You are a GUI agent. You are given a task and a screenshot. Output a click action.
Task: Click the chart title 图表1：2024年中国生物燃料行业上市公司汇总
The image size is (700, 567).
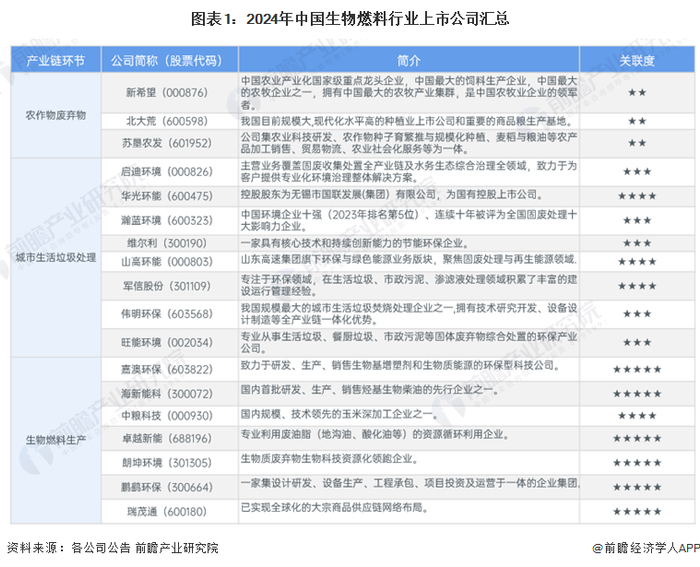pyautogui.click(x=350, y=20)
